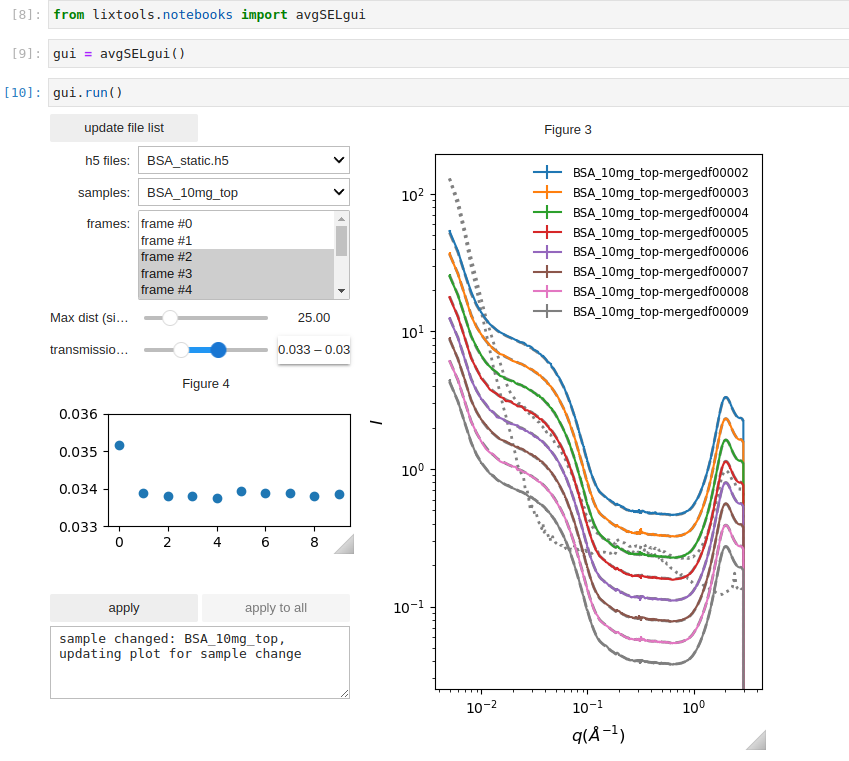This screenshot has width=849, height=761.
Task: Click the apply to all button
Action: tap(276, 608)
